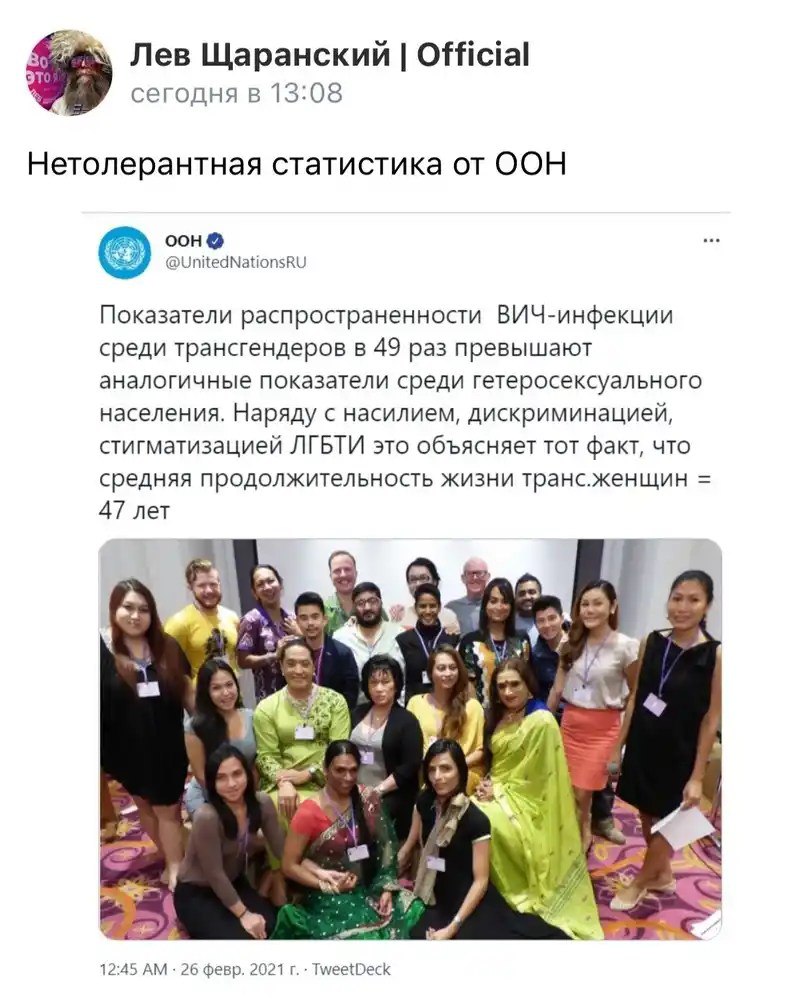The height and width of the screenshot is (1002, 811).
Task: Click the tweet time 12:45 AM
Action: (x=133, y=969)
